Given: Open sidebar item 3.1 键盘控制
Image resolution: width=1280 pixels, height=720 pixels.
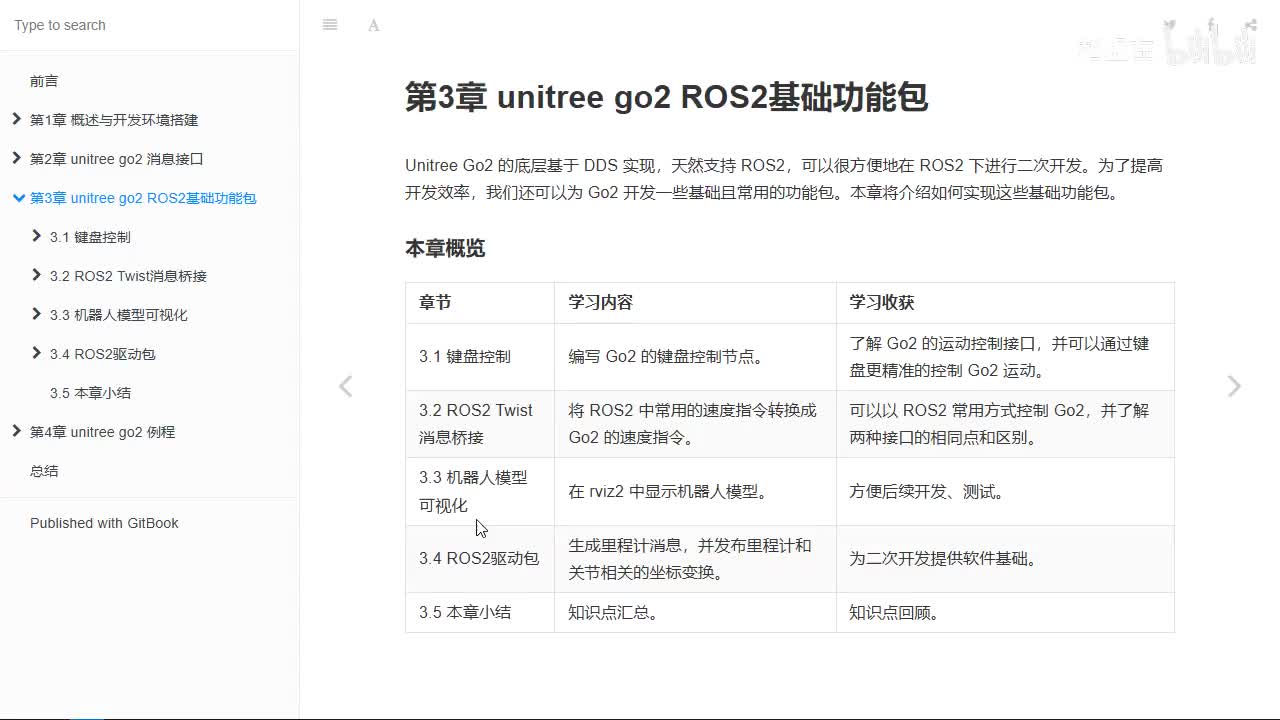Looking at the screenshot, I should [x=90, y=237].
